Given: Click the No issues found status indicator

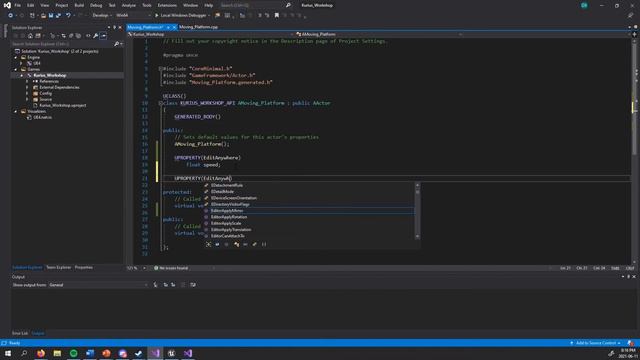Looking at the screenshot, I should click(x=171, y=268).
